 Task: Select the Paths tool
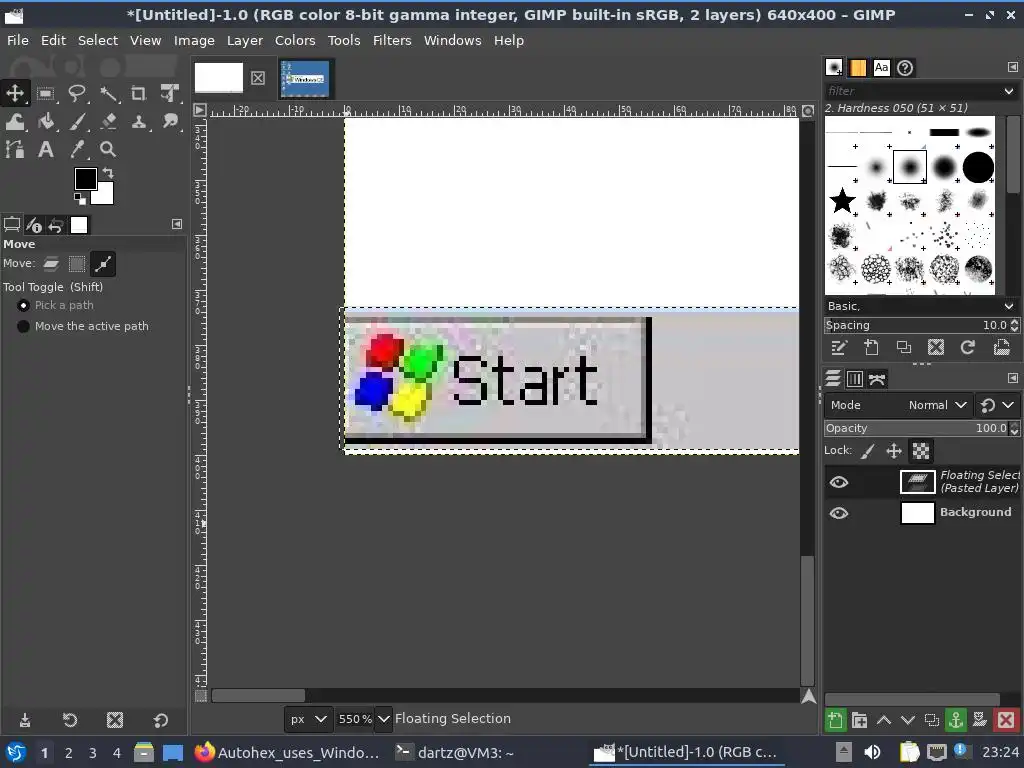point(14,150)
